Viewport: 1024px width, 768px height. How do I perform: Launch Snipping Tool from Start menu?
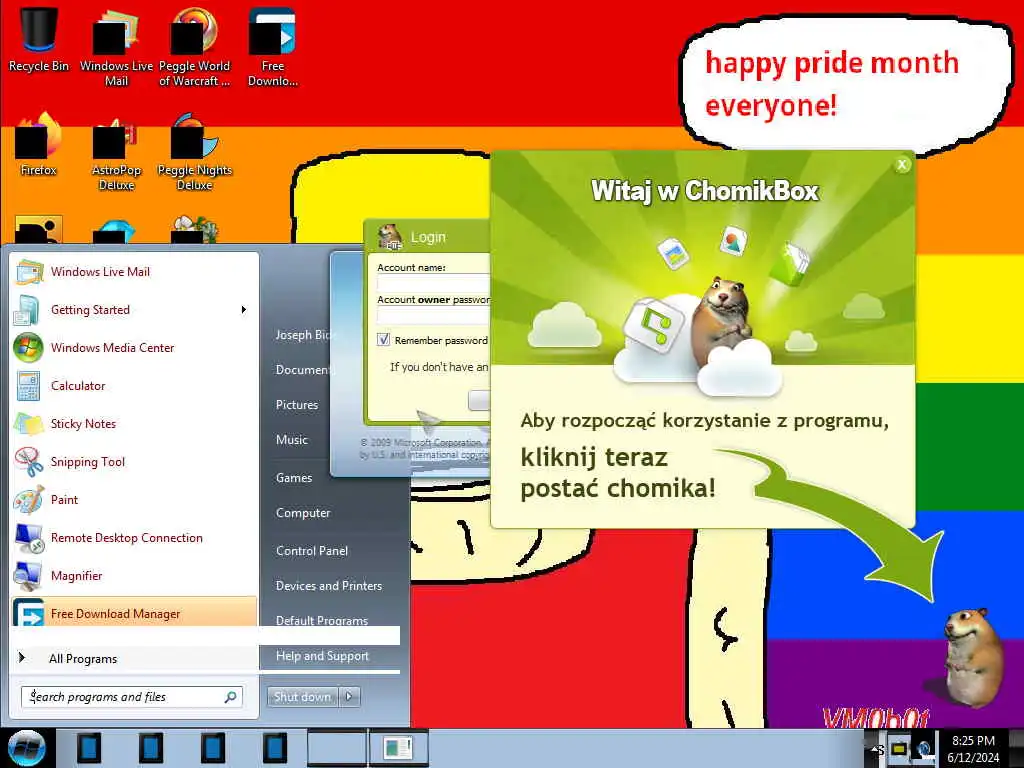point(134,461)
